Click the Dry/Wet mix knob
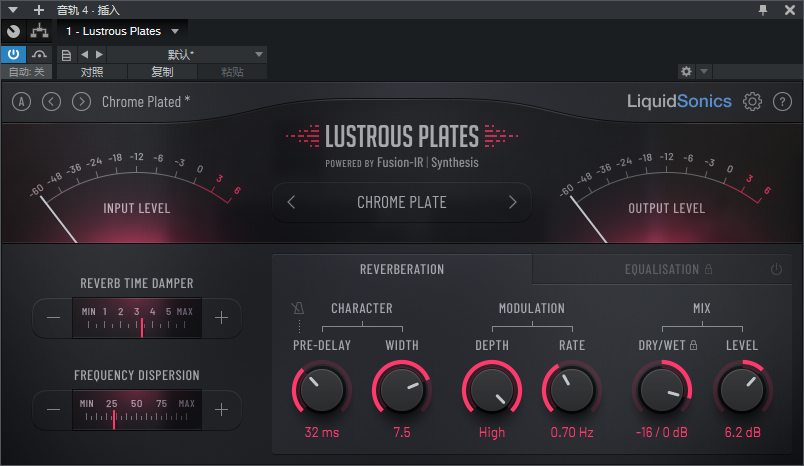The width and height of the screenshot is (804, 466). point(662,390)
